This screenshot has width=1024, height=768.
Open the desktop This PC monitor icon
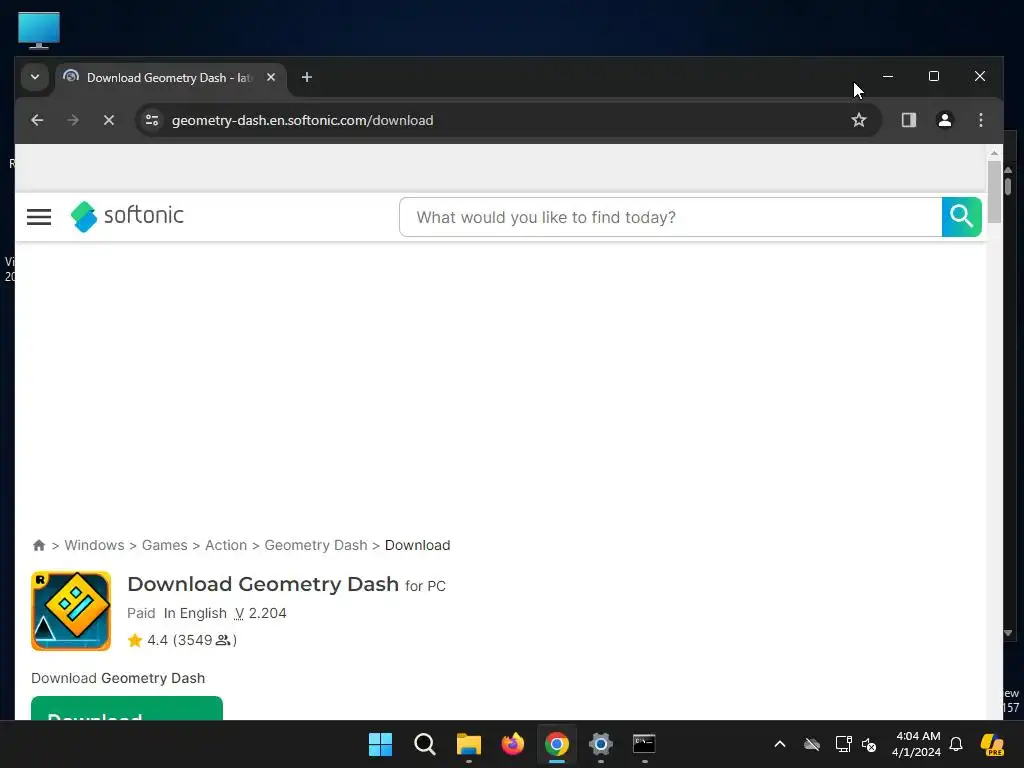coord(39,30)
